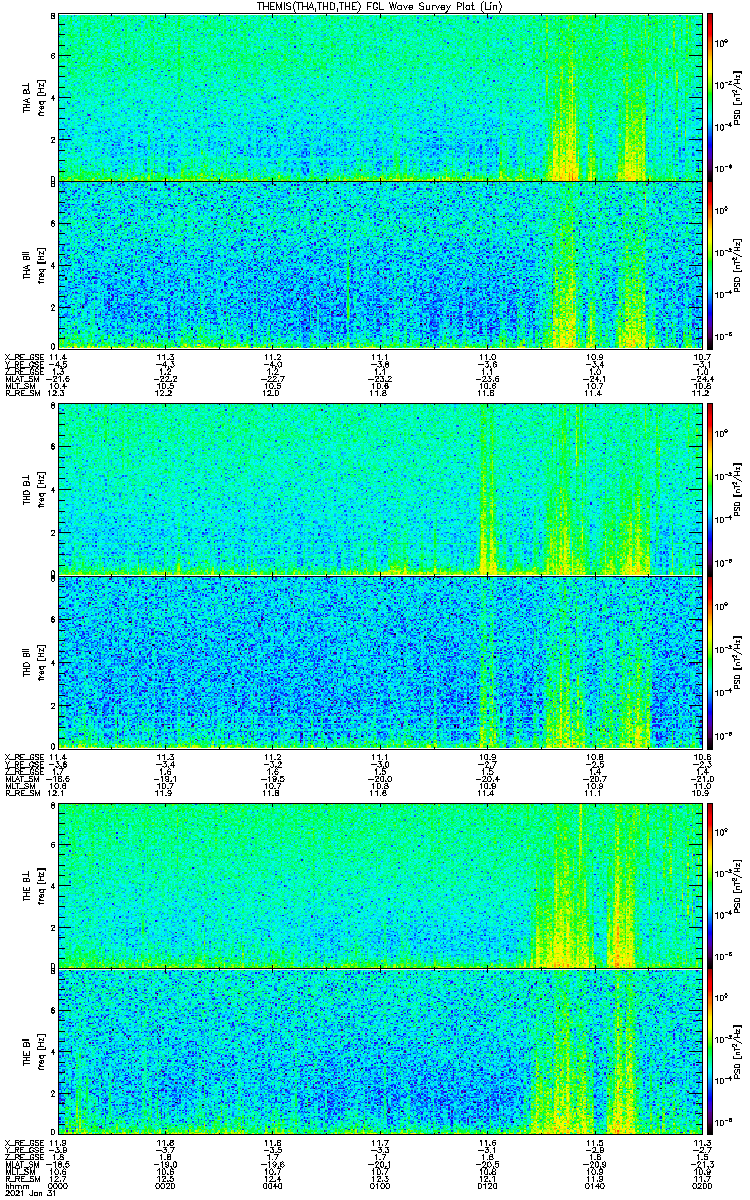Click the '0040' time tick label
The height and width of the screenshot is (1200, 750).
coord(274,1184)
